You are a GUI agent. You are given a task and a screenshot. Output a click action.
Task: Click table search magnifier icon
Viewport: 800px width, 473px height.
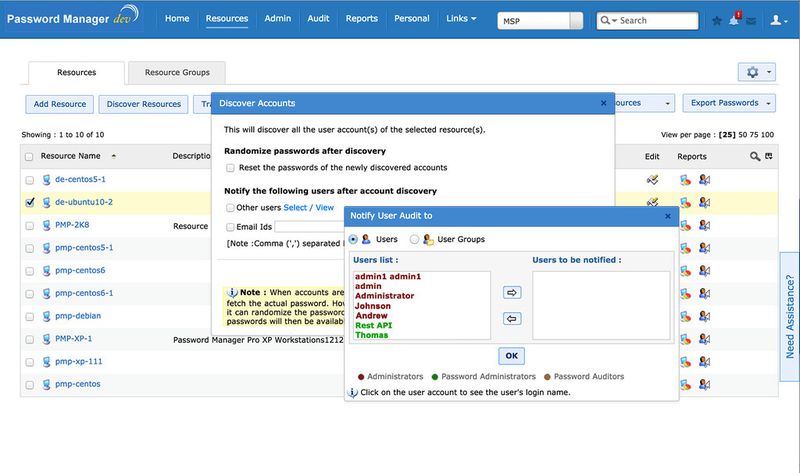pos(755,156)
